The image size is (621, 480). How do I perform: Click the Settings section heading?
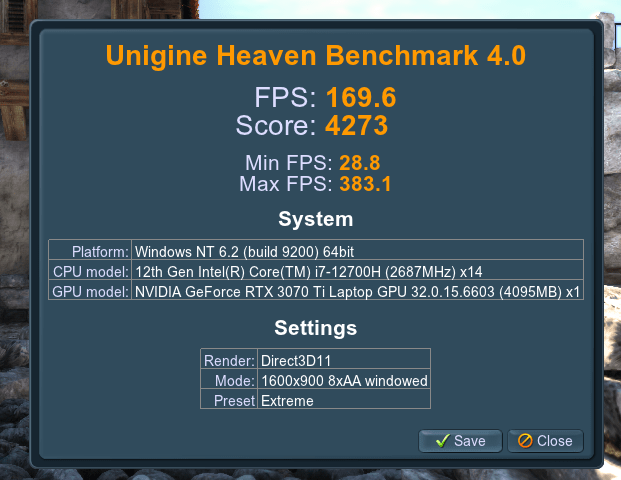[316, 328]
